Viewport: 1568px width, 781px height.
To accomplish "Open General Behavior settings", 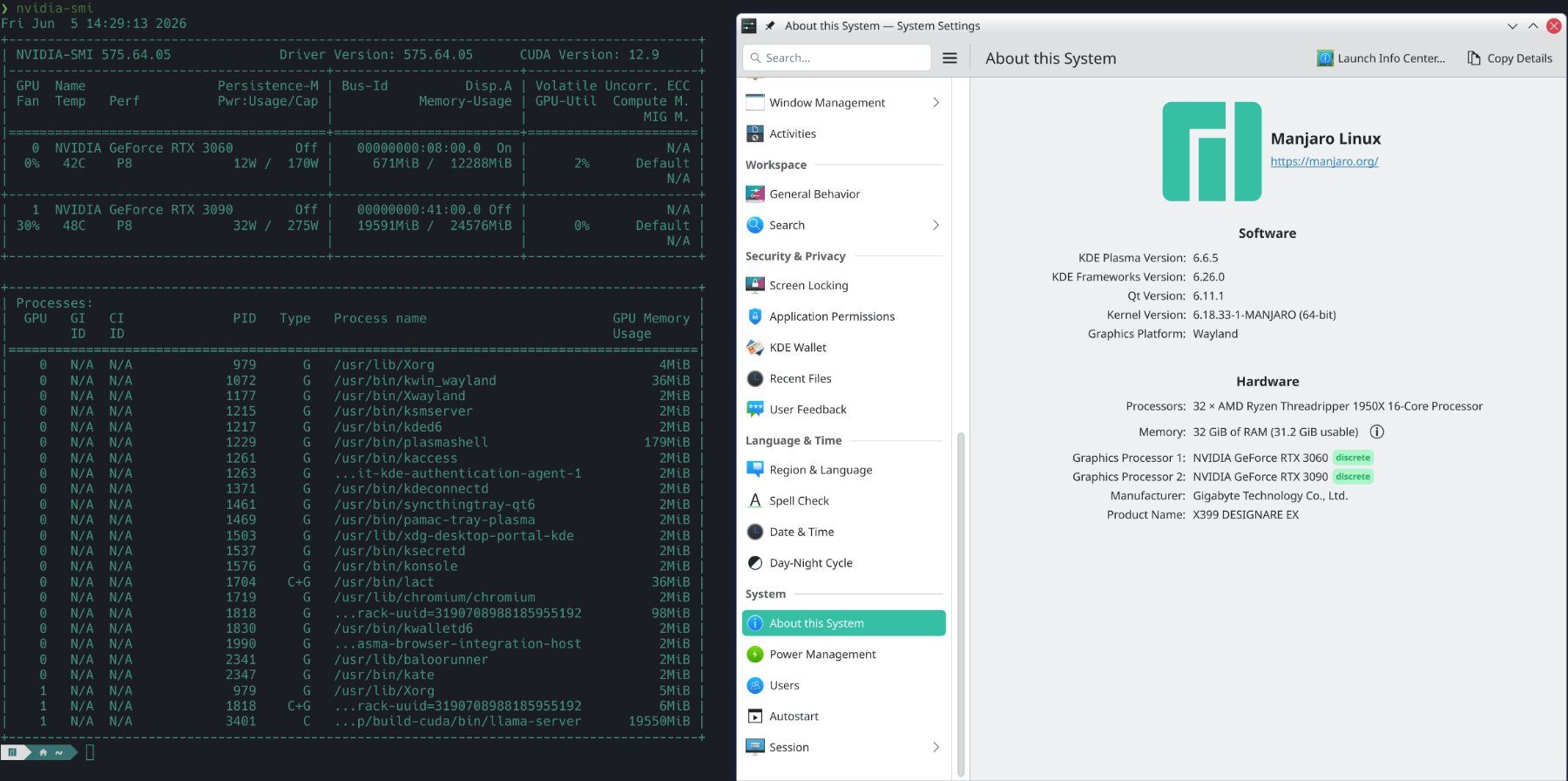I will tap(843, 194).
